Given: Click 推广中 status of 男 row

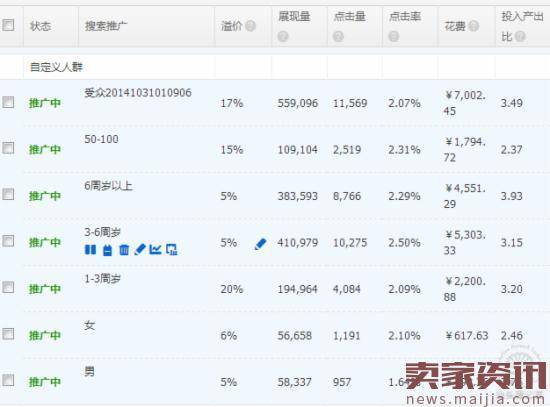Looking at the screenshot, I should pos(45,382).
